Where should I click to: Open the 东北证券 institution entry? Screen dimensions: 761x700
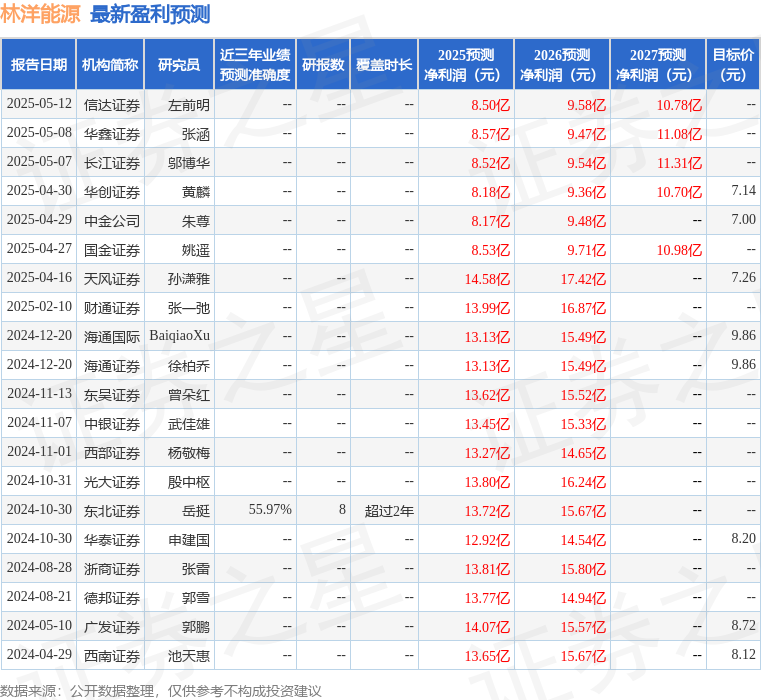(111, 511)
